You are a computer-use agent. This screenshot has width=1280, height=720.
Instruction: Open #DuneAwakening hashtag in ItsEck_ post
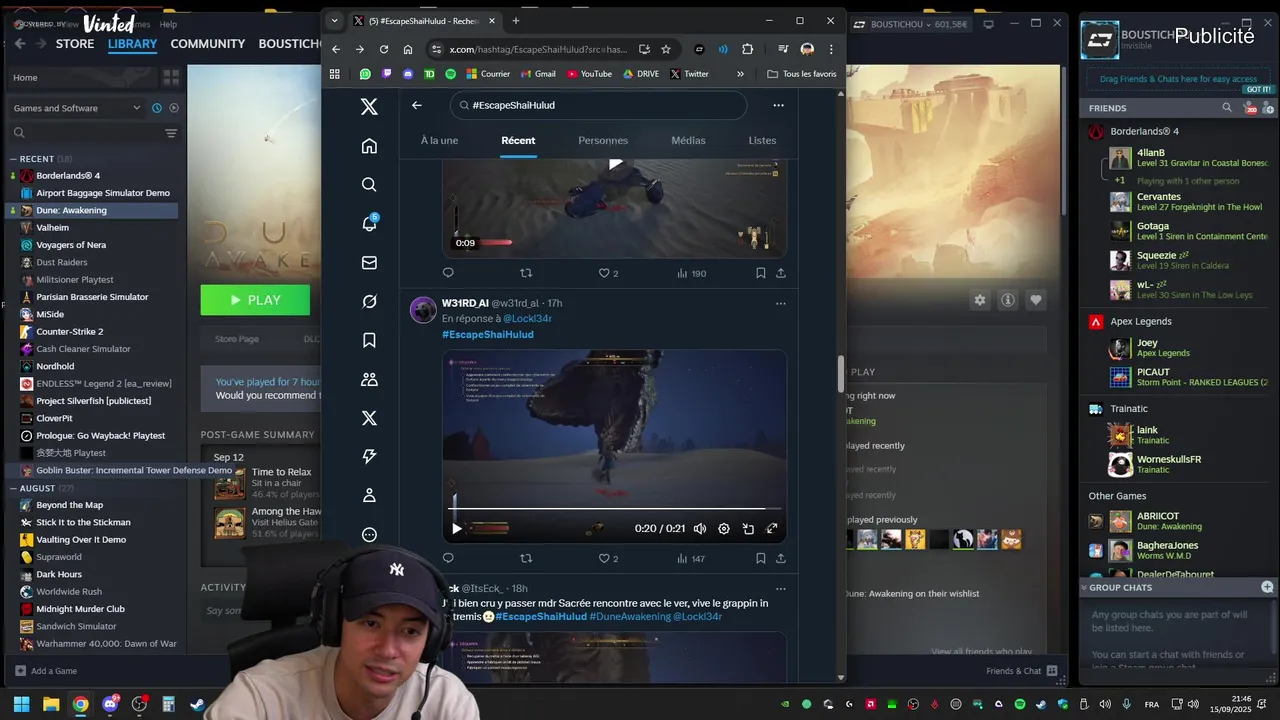coord(629,617)
